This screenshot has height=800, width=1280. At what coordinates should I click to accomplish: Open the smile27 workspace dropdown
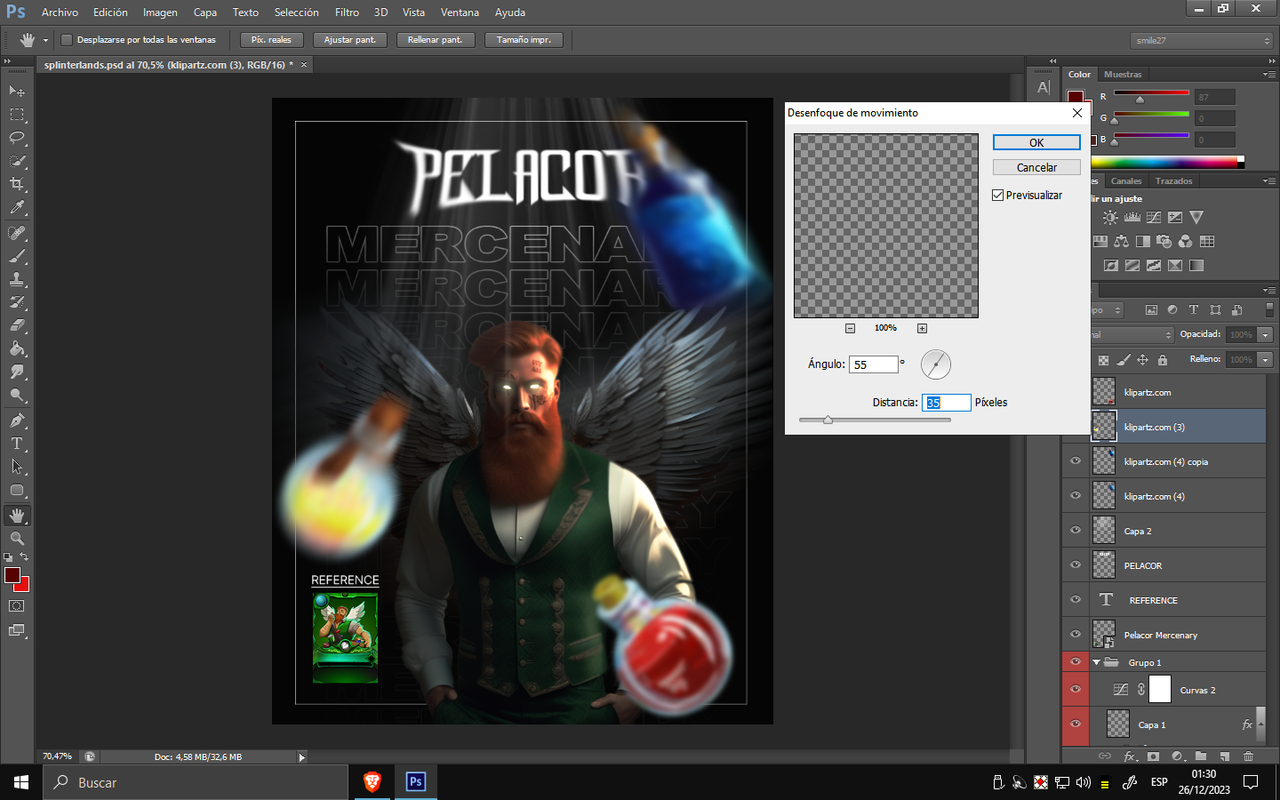point(1199,40)
